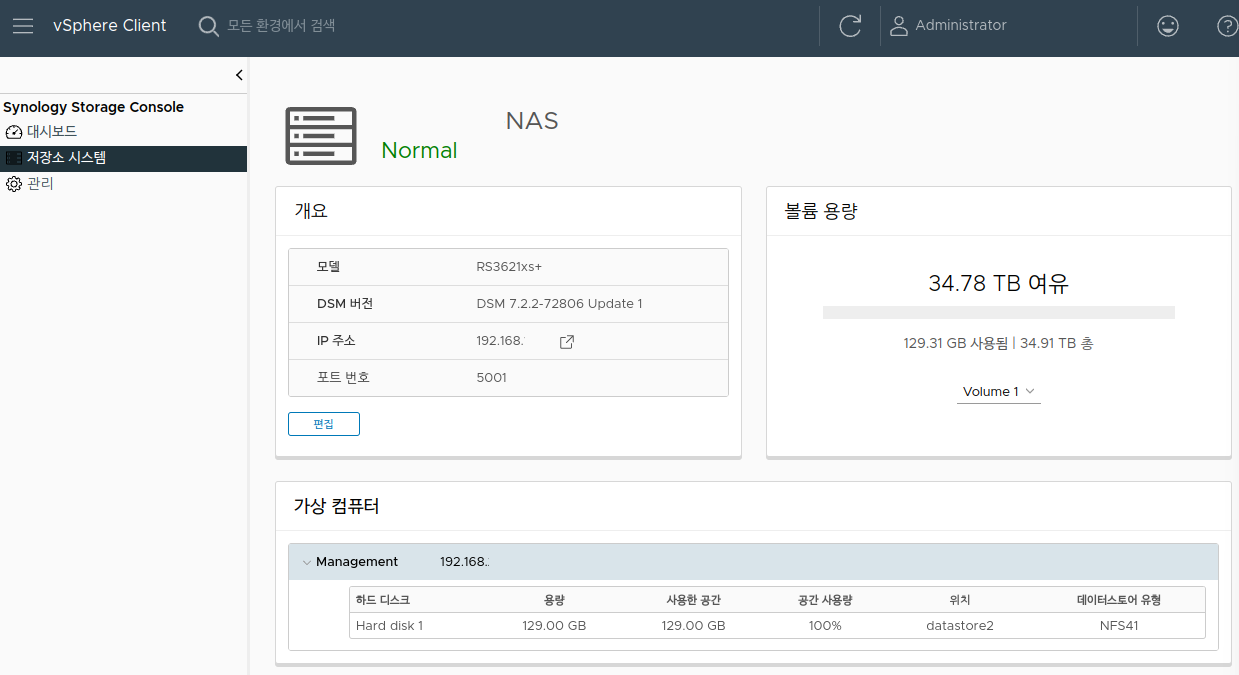
Task: Click the Normal status text
Action: coord(419,150)
